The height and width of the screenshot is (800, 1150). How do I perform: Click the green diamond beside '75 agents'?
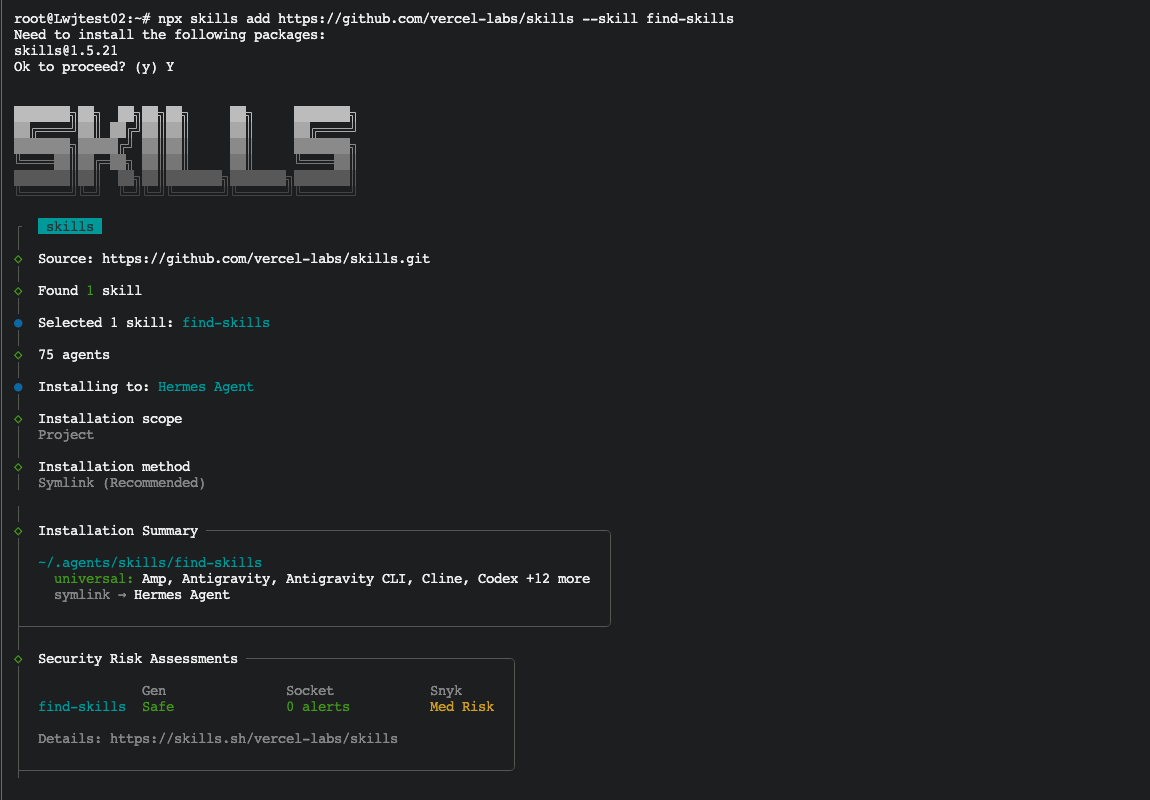coord(18,355)
